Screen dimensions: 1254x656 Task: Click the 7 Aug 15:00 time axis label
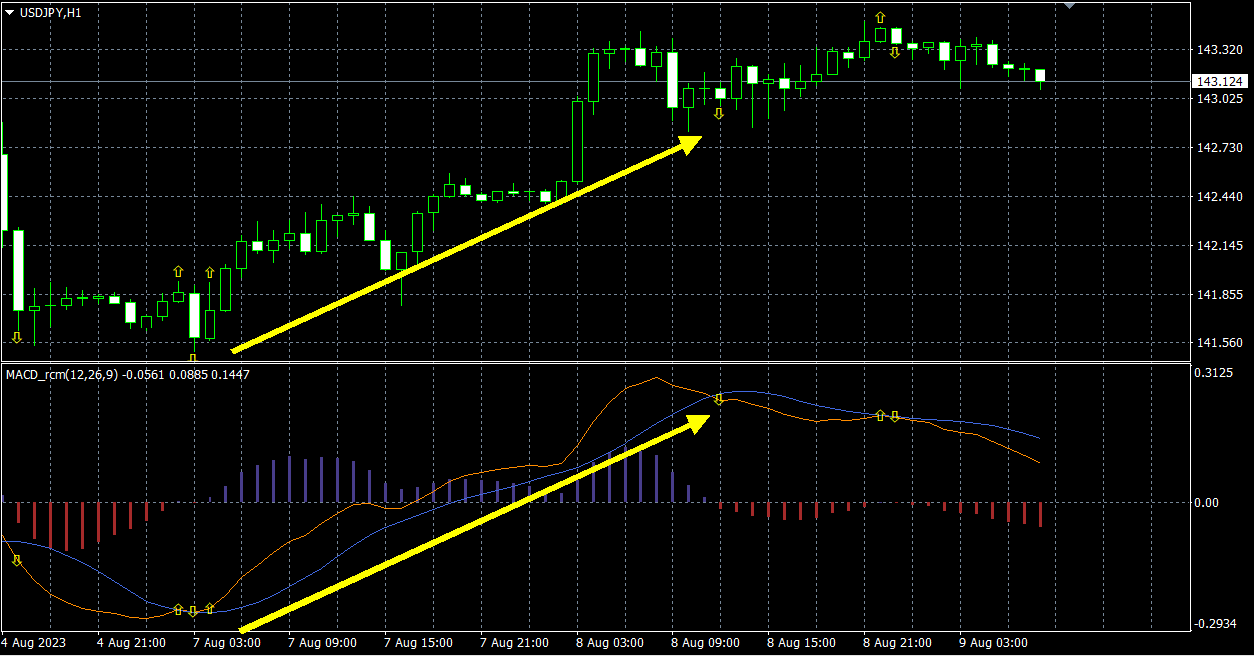tap(418, 643)
